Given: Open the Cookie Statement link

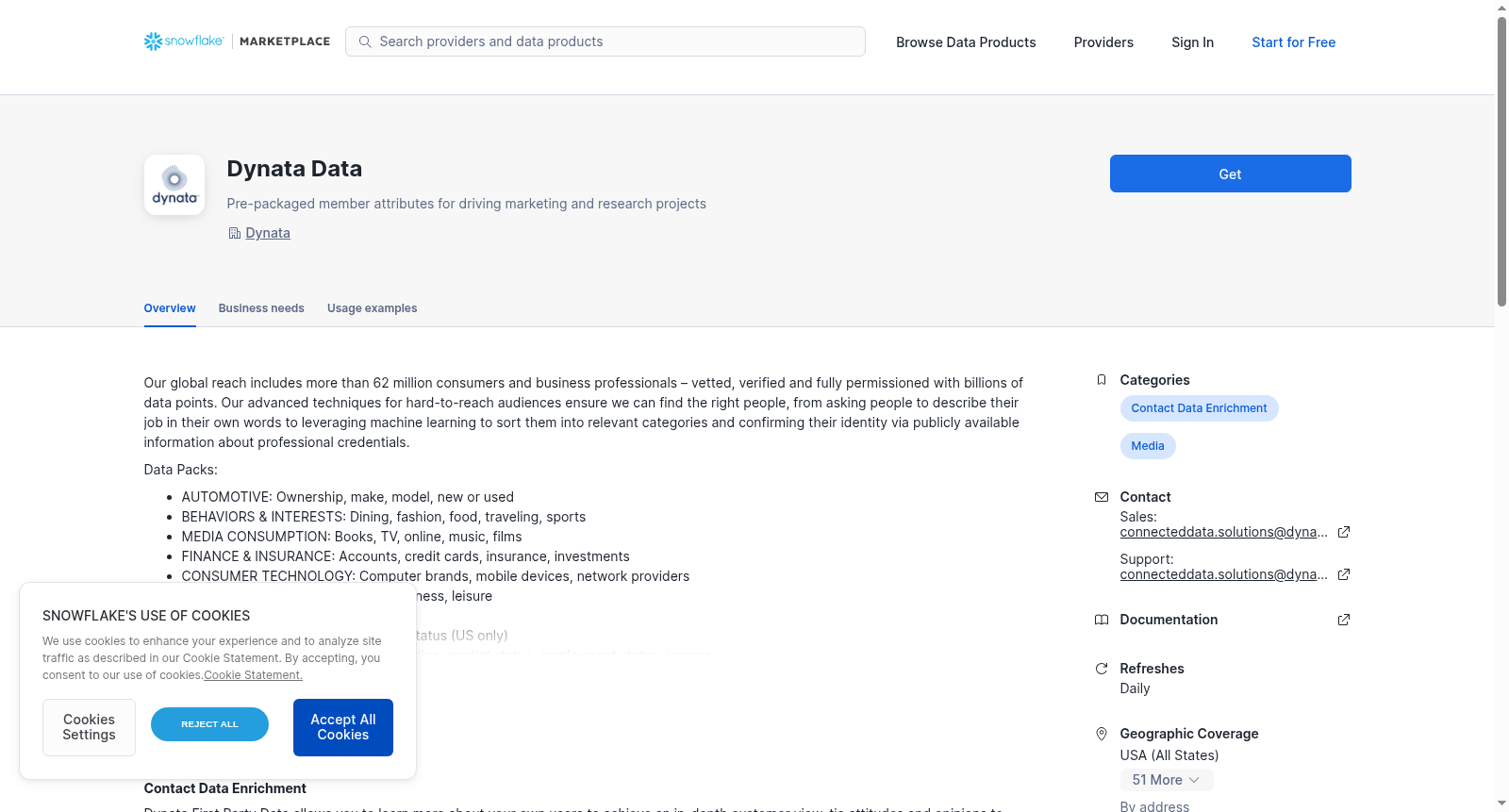Looking at the screenshot, I should tap(254, 675).
